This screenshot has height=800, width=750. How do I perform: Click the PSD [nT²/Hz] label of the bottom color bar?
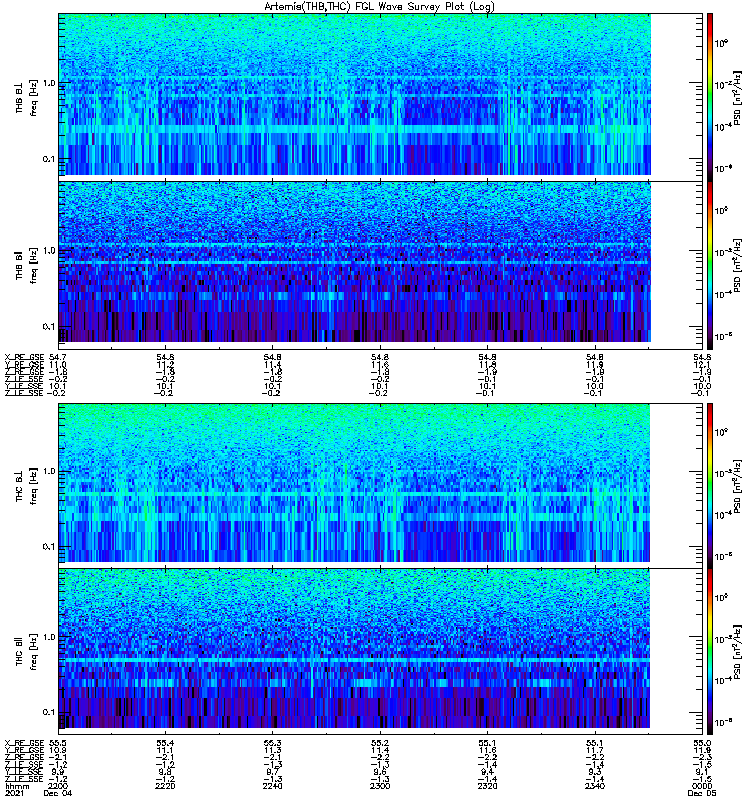pyautogui.click(x=737, y=652)
